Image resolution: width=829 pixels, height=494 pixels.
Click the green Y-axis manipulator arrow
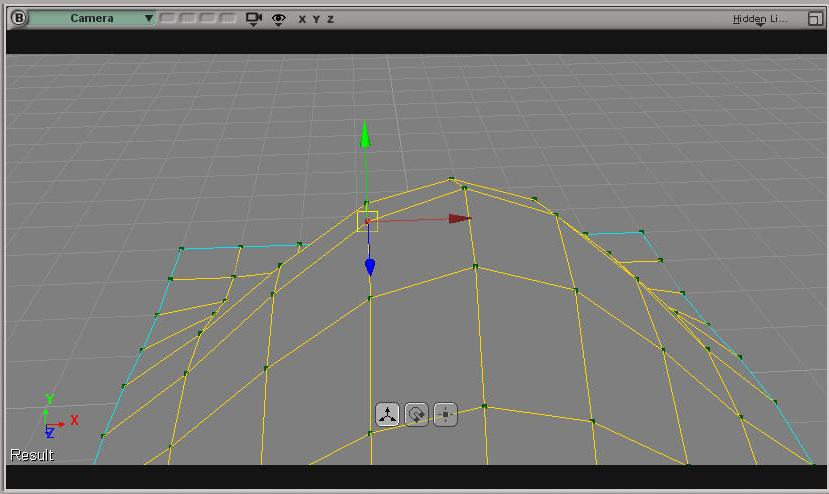pyautogui.click(x=366, y=135)
